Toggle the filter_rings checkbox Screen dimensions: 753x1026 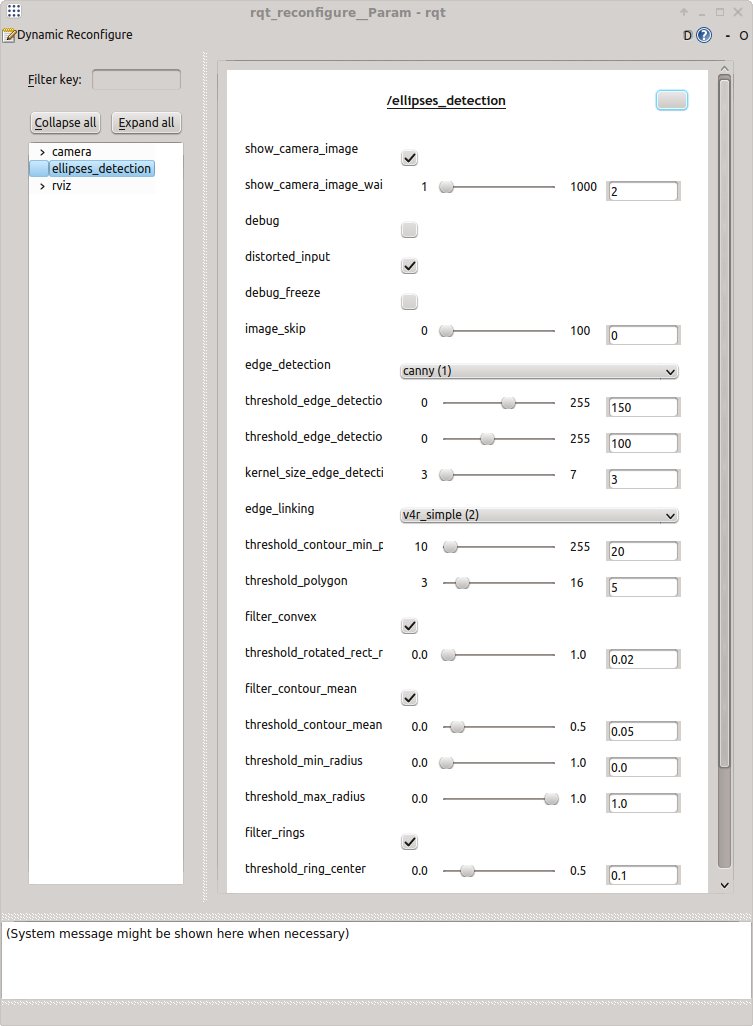coord(409,842)
